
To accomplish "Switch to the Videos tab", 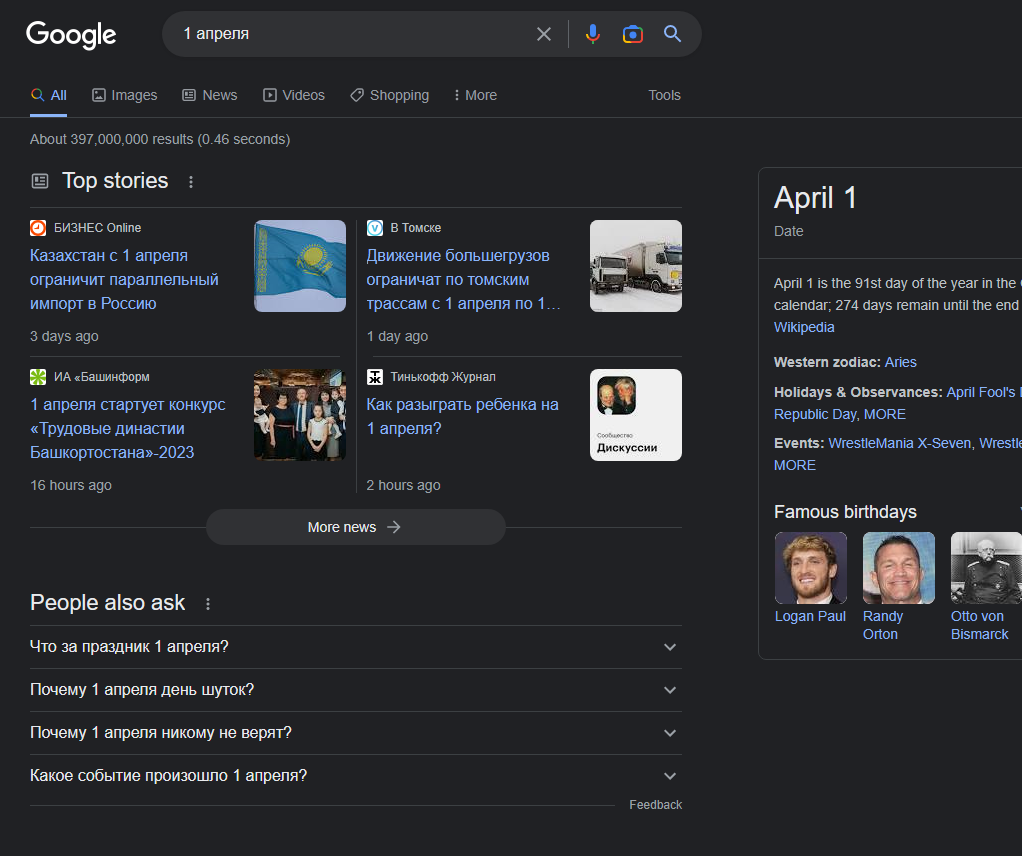I will (293, 95).
